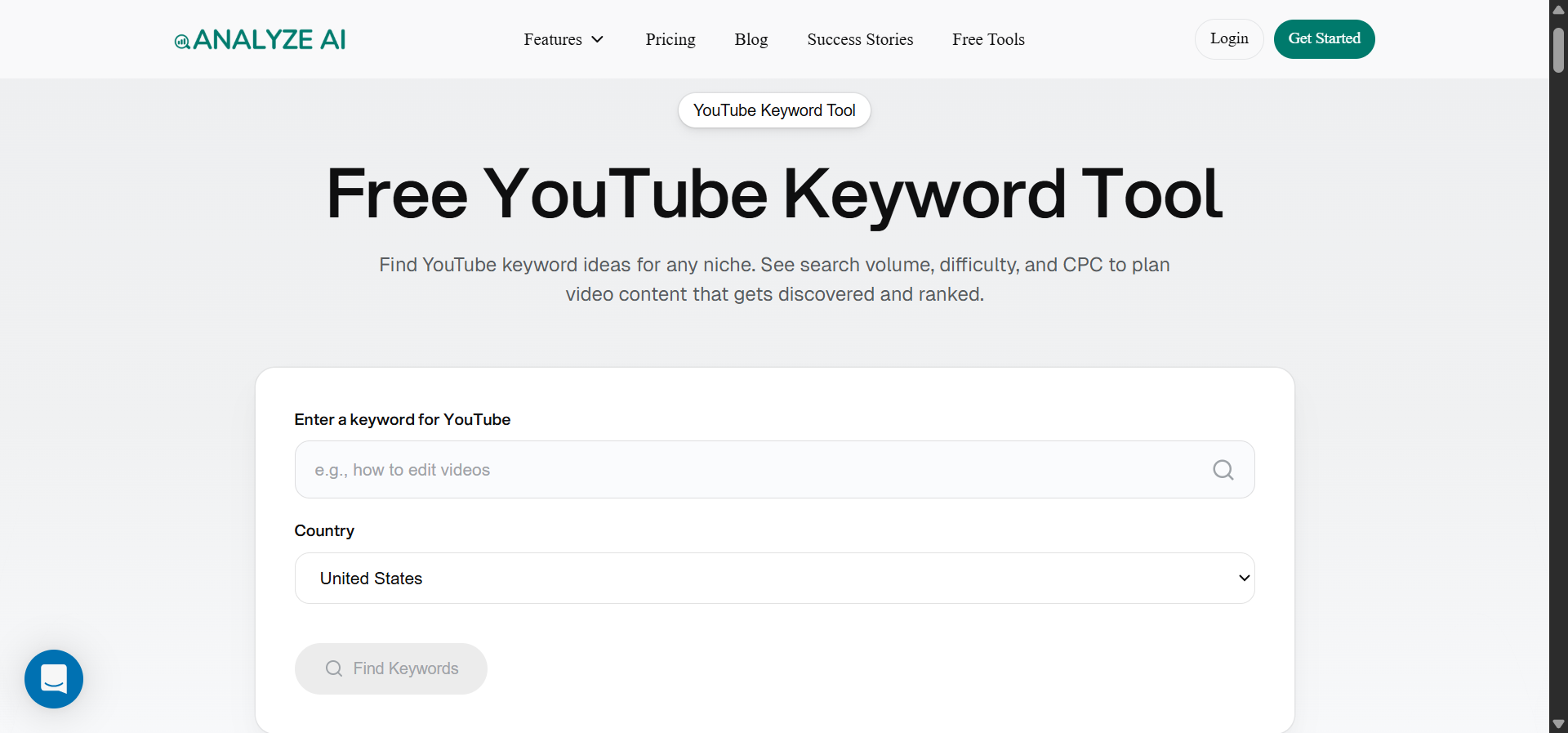Click the 'Enter a keyword for YouTube' label
This screenshot has width=1568, height=733.
click(x=403, y=419)
